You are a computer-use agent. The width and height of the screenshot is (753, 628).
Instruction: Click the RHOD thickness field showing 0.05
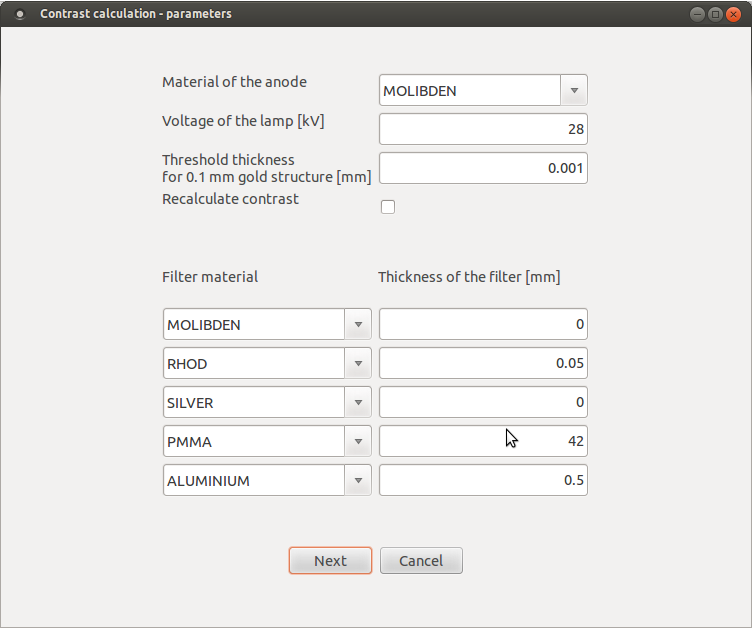tap(483, 364)
